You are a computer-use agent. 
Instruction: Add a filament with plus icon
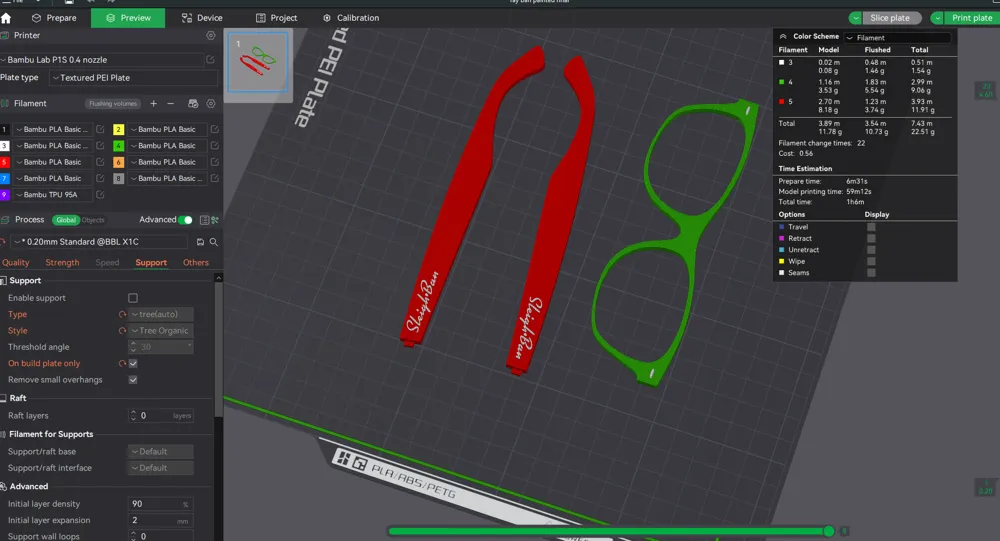[x=154, y=103]
